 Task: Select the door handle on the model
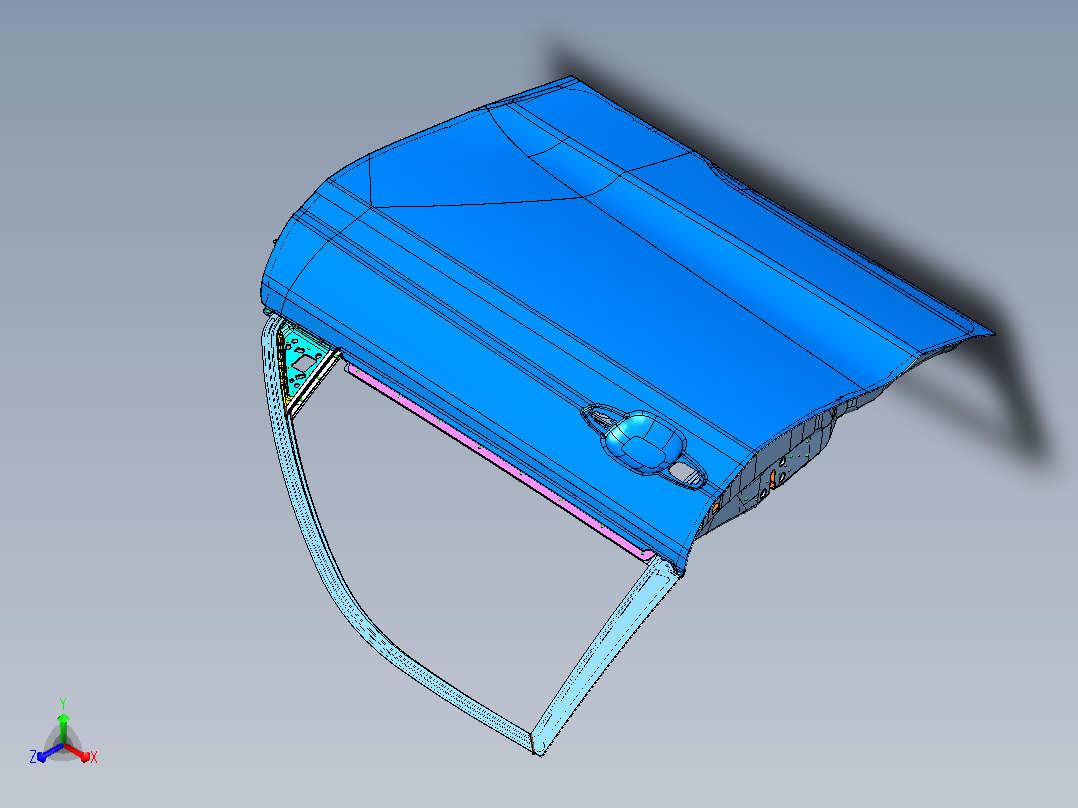point(644,446)
